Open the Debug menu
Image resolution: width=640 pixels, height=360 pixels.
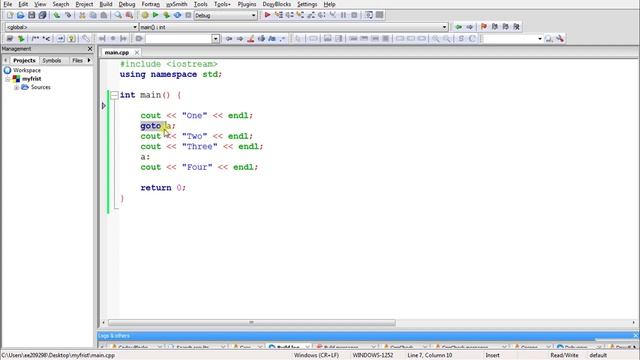coord(127,4)
